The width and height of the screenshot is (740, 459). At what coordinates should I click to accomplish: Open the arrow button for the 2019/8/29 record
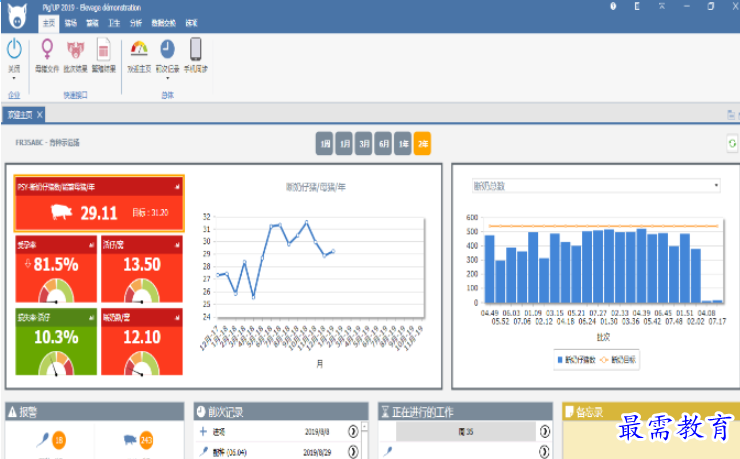pos(353,452)
